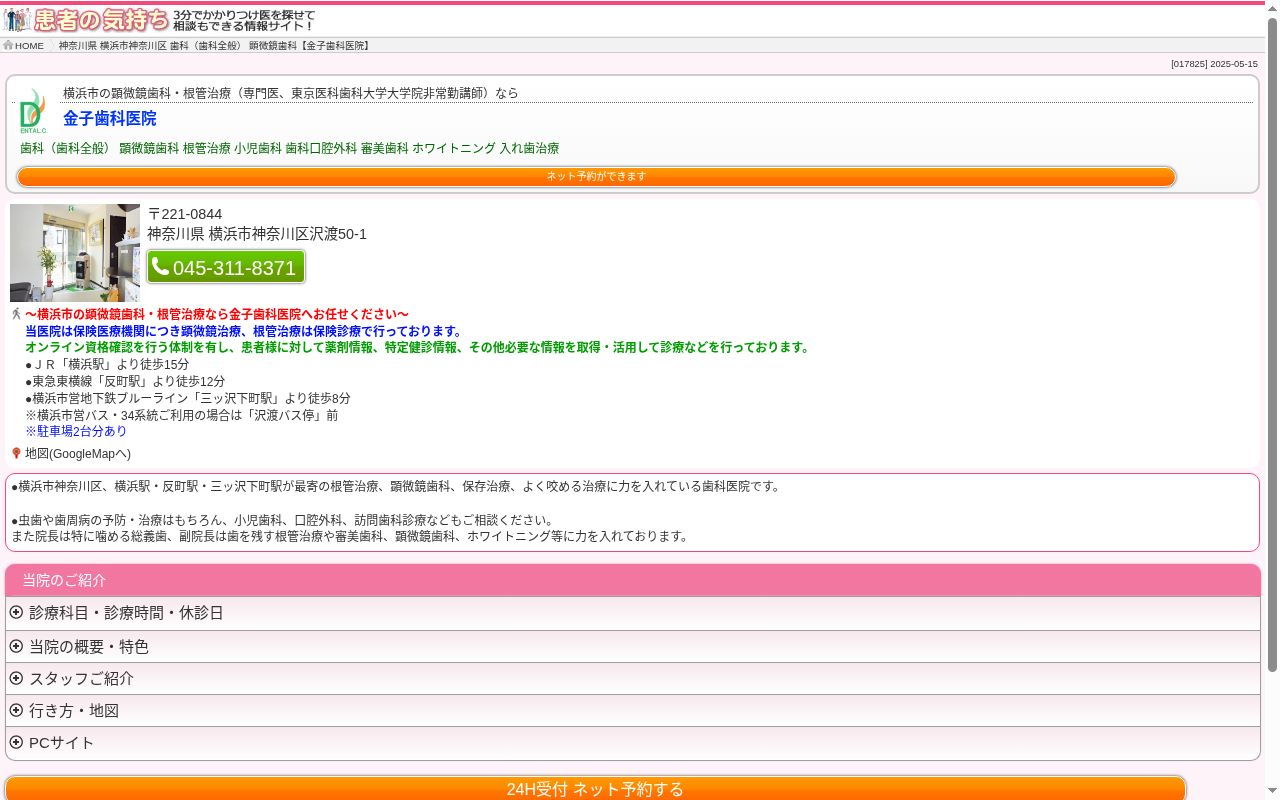This screenshot has height=800, width=1280.
Task: Select the 顕微鏡歯科 specialty tag
Action: [149, 148]
